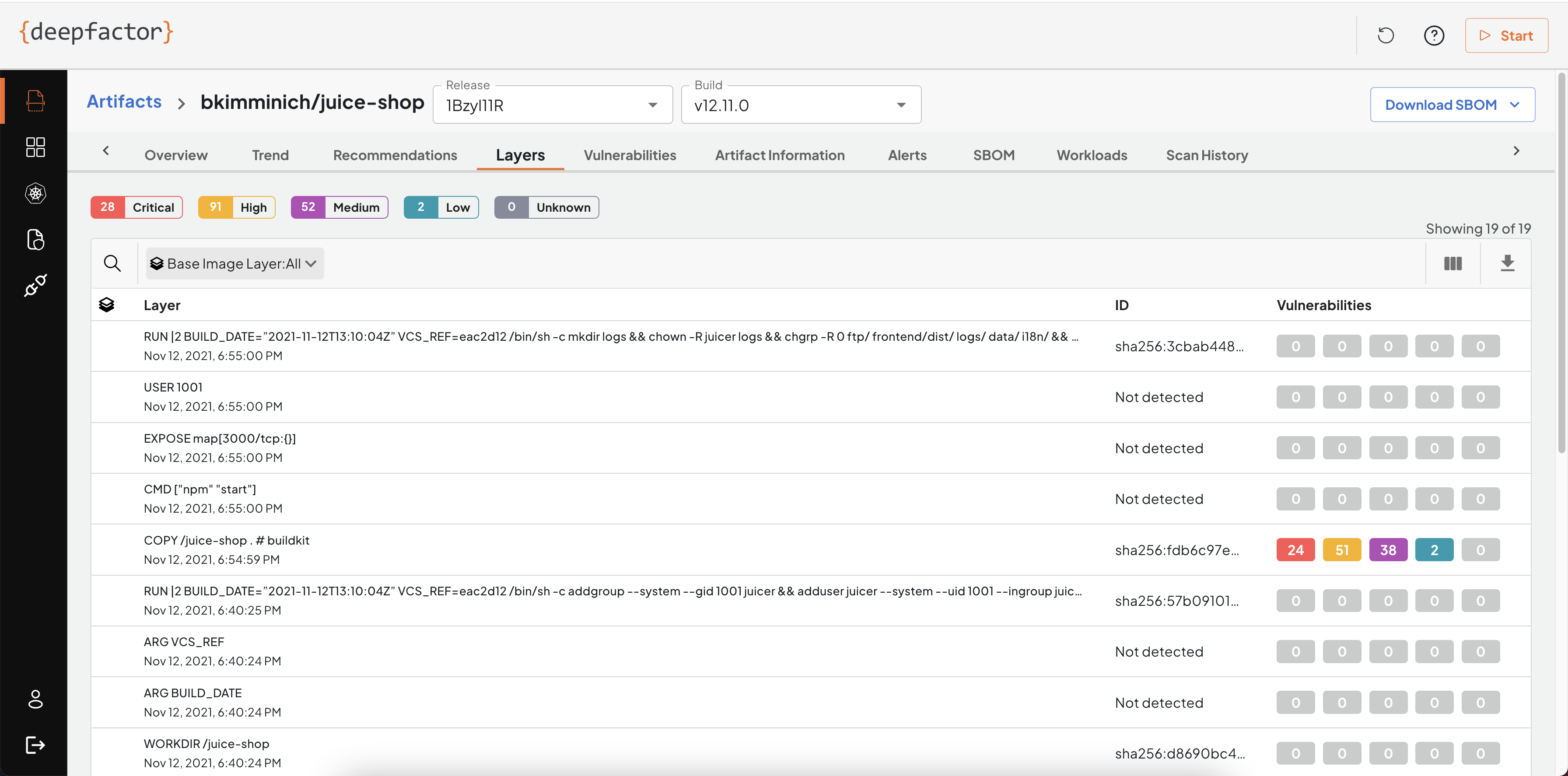Click the sha256:3cbab448... layer ID
This screenshot has height=776, width=1568.
point(1179,346)
